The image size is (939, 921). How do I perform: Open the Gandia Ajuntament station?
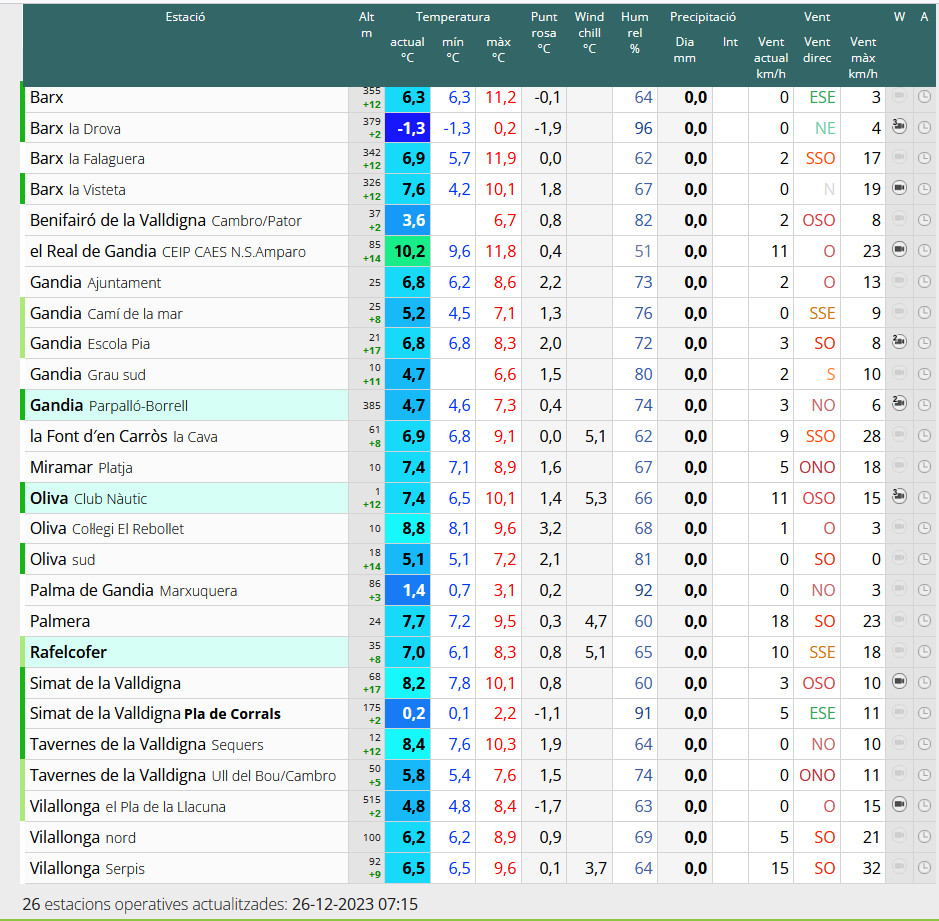pyautogui.click(x=95, y=282)
